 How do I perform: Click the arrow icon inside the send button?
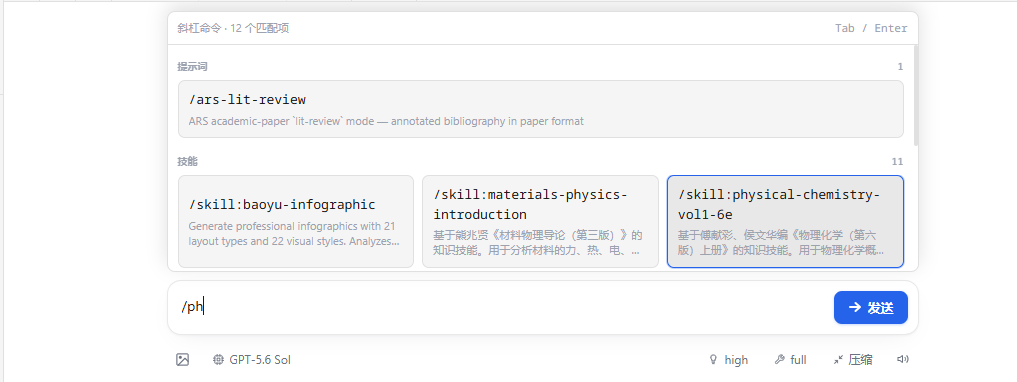(x=855, y=307)
